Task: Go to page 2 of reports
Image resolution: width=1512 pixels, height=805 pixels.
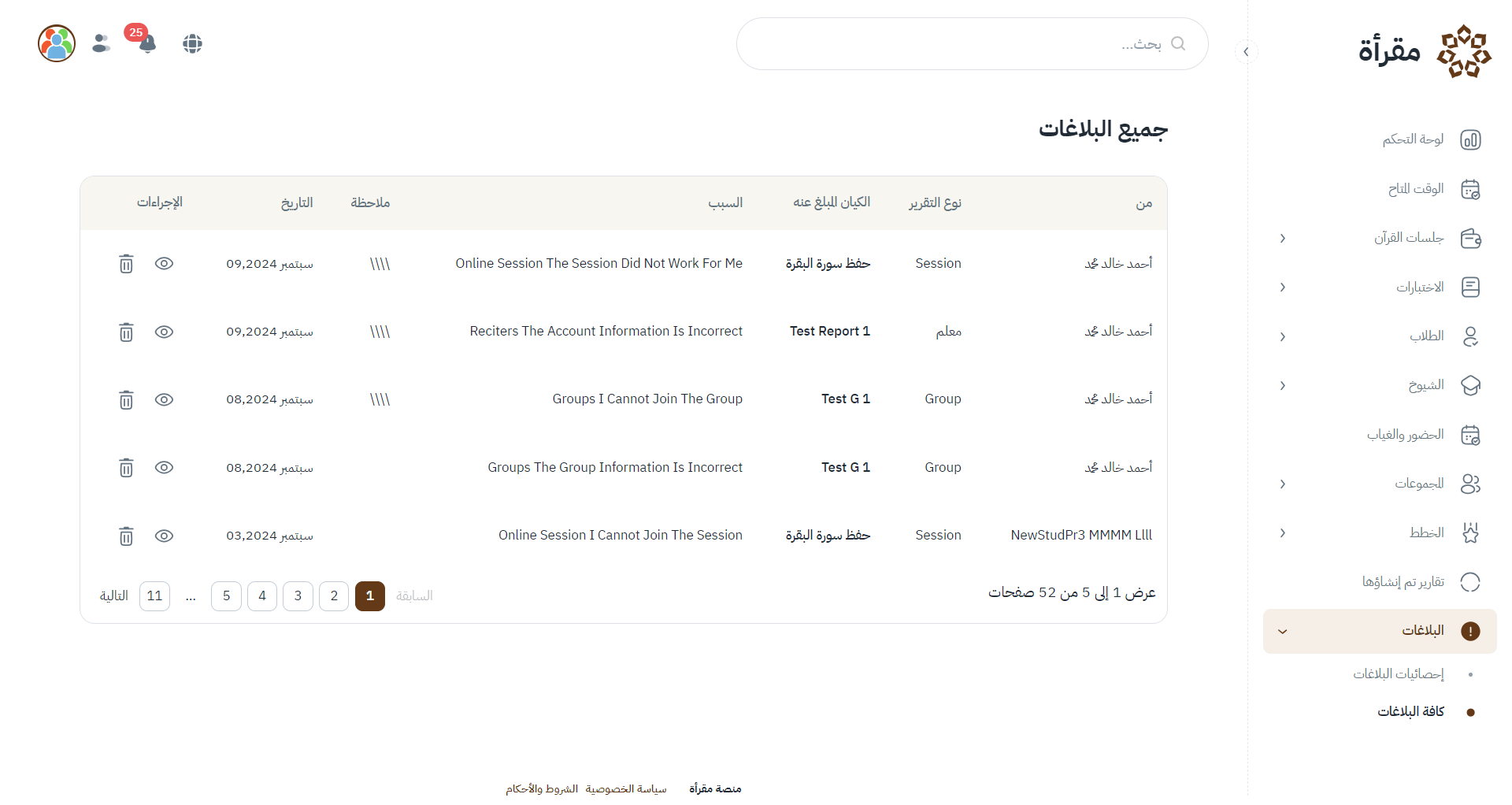Action: (x=334, y=596)
